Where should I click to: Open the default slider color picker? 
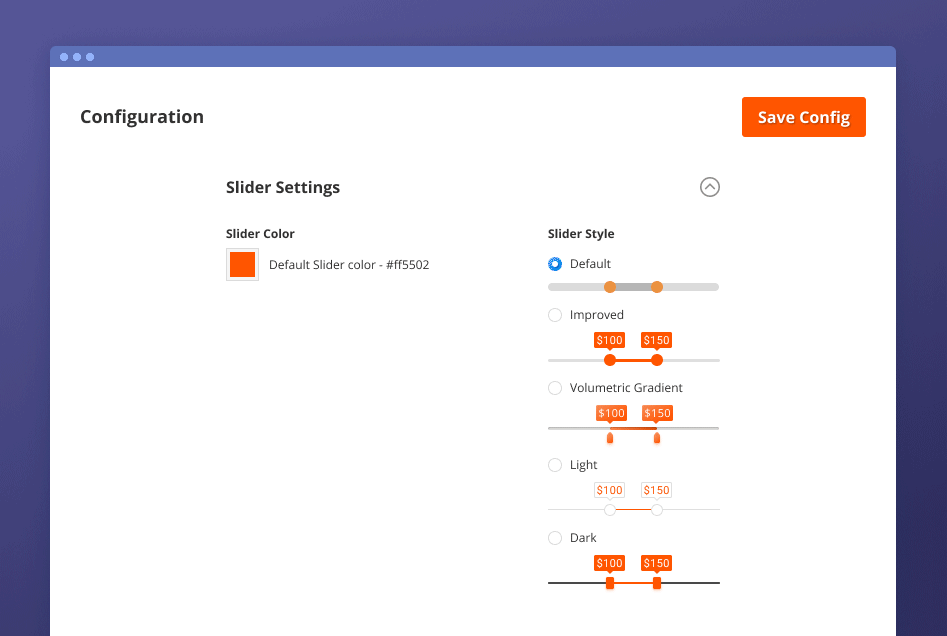coord(241,264)
